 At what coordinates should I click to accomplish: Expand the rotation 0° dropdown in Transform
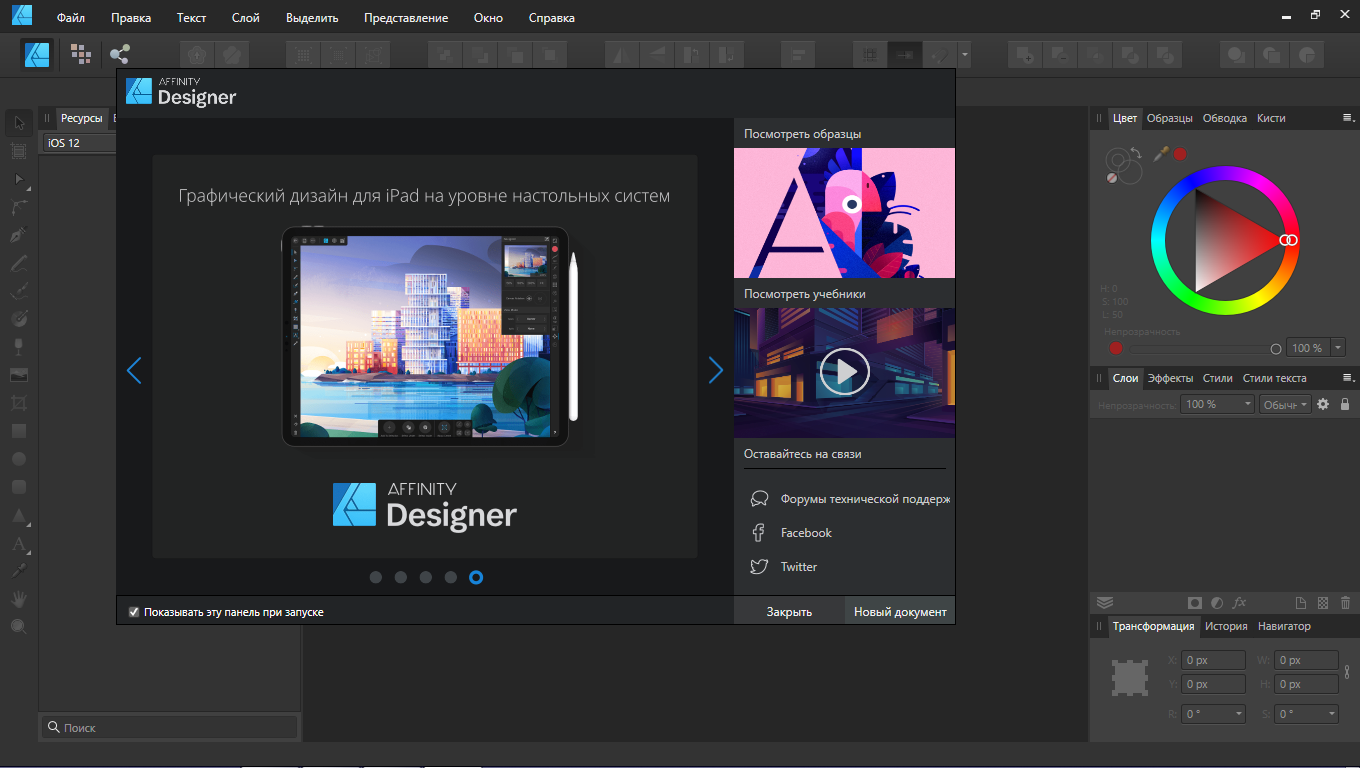(1239, 714)
